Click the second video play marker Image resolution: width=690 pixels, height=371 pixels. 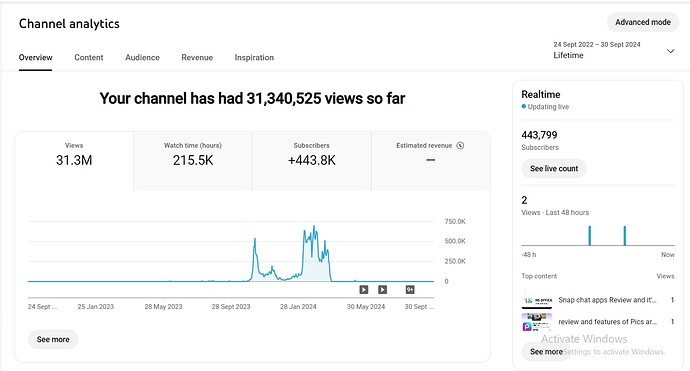click(x=382, y=290)
